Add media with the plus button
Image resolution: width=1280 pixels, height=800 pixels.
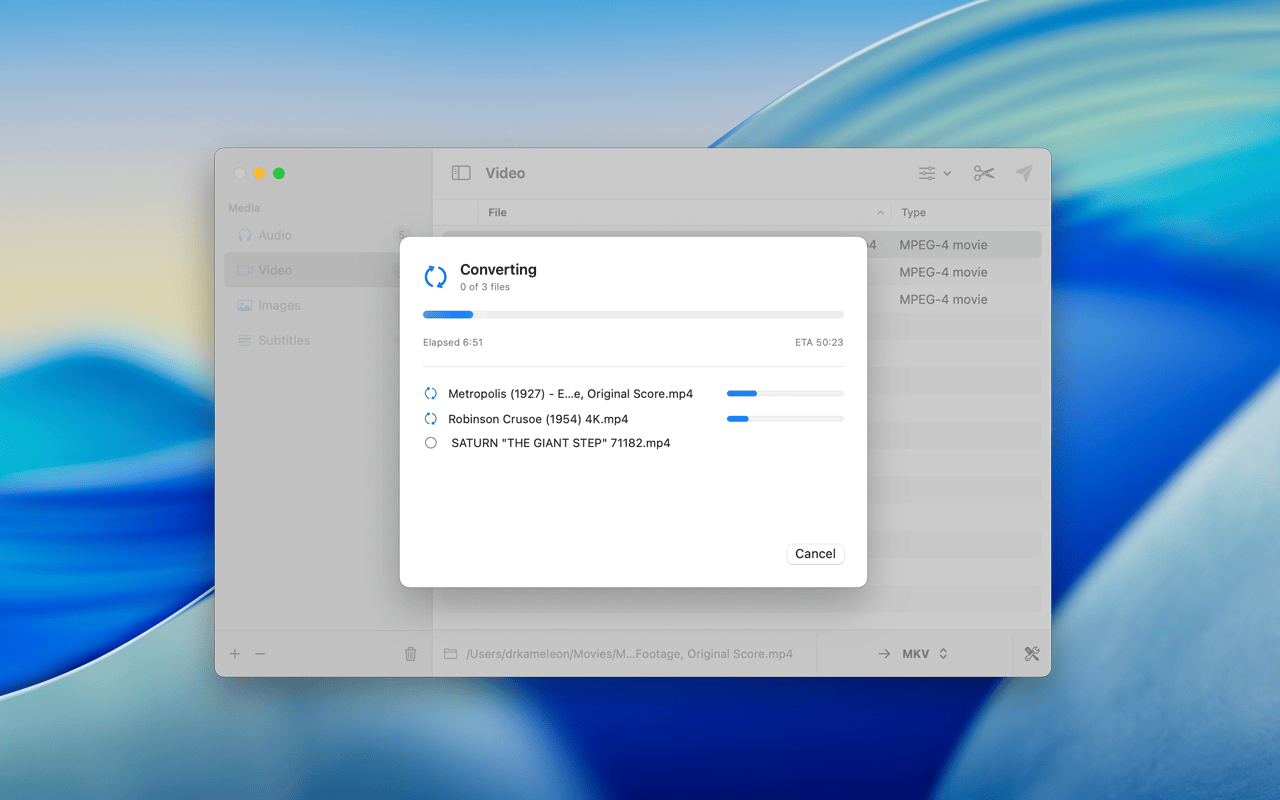235,654
